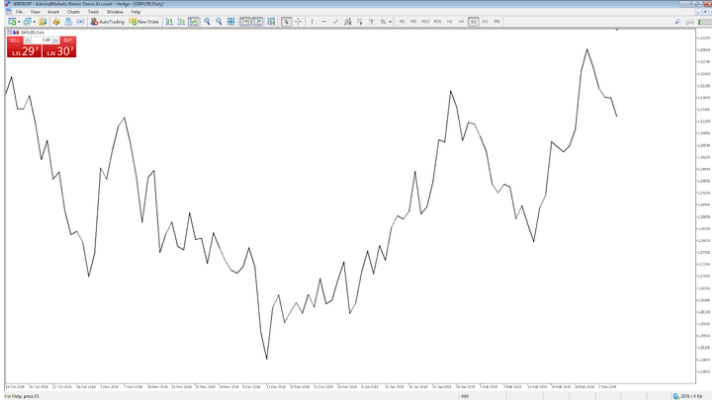This screenshot has height=402, width=712.
Task: Select the cursor arrow tool
Action: click(x=286, y=22)
